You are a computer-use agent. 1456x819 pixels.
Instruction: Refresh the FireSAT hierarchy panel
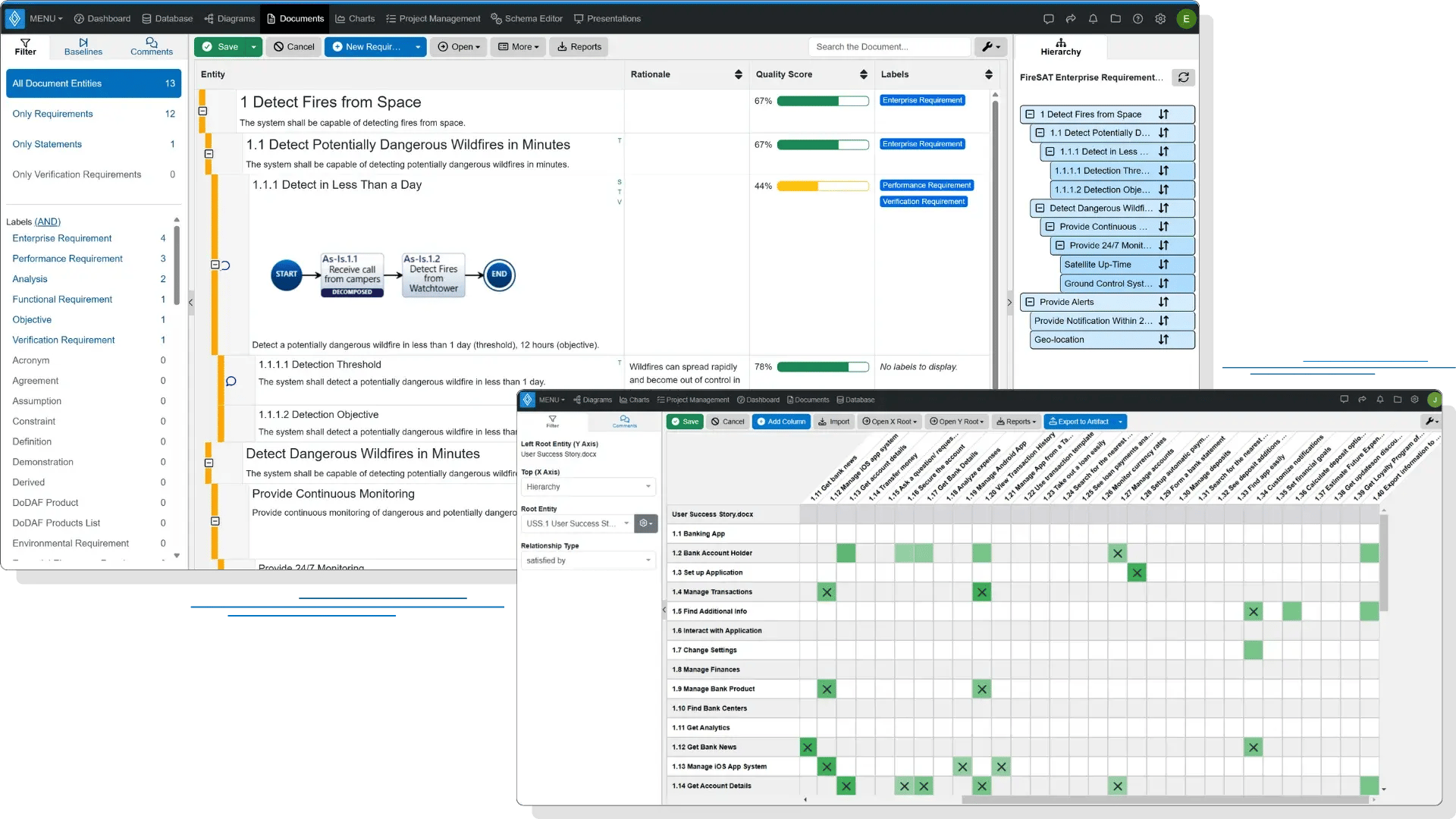(x=1183, y=77)
